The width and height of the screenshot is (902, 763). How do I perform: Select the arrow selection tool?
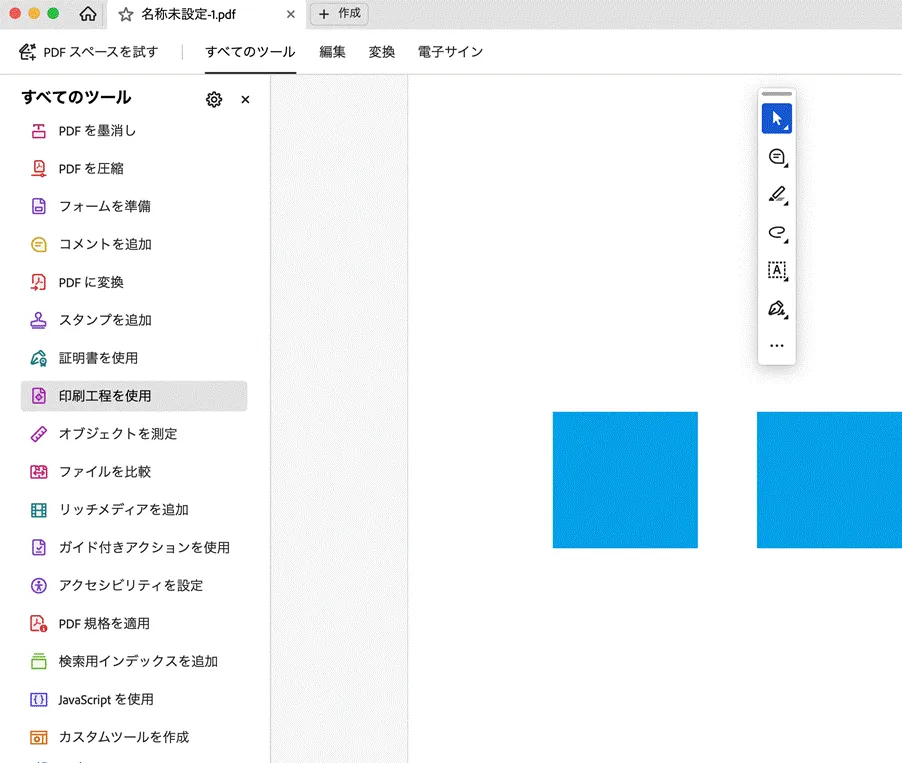[777, 118]
